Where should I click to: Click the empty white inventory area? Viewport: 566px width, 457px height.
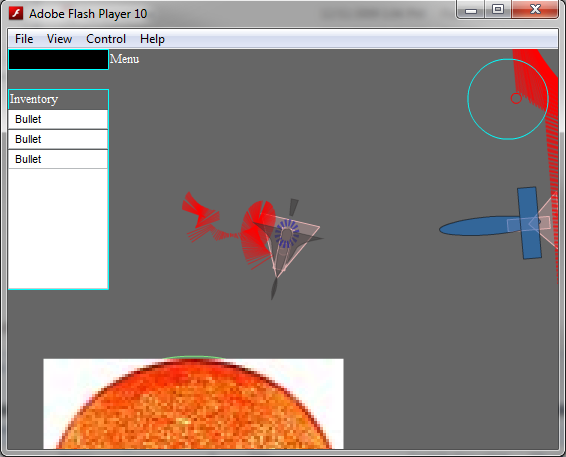58,228
